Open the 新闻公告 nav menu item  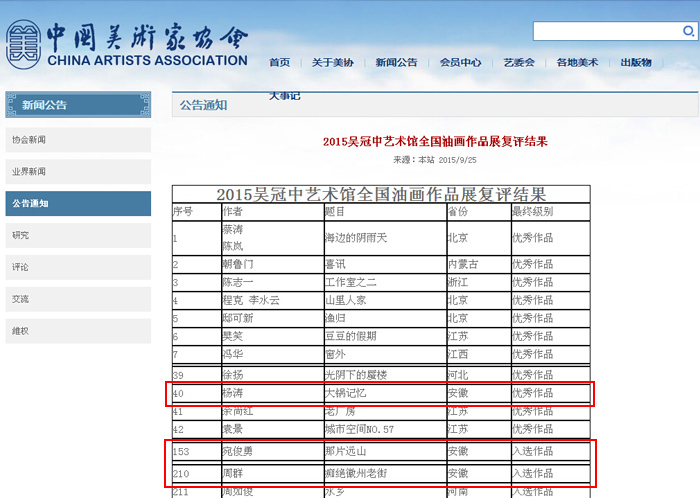pyautogui.click(x=396, y=62)
